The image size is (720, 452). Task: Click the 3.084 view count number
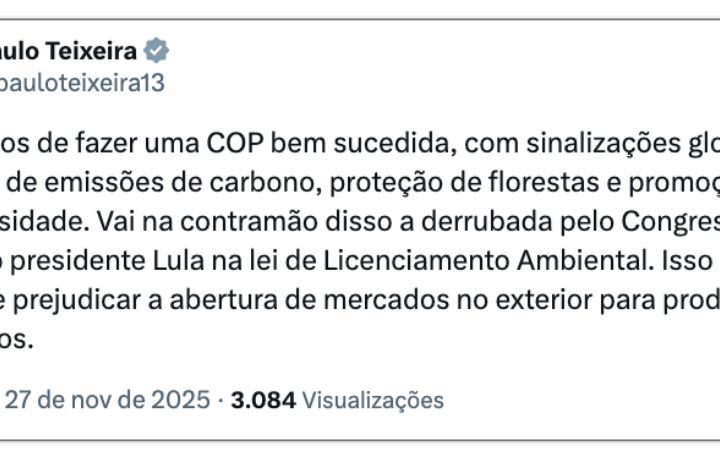[x=263, y=400]
